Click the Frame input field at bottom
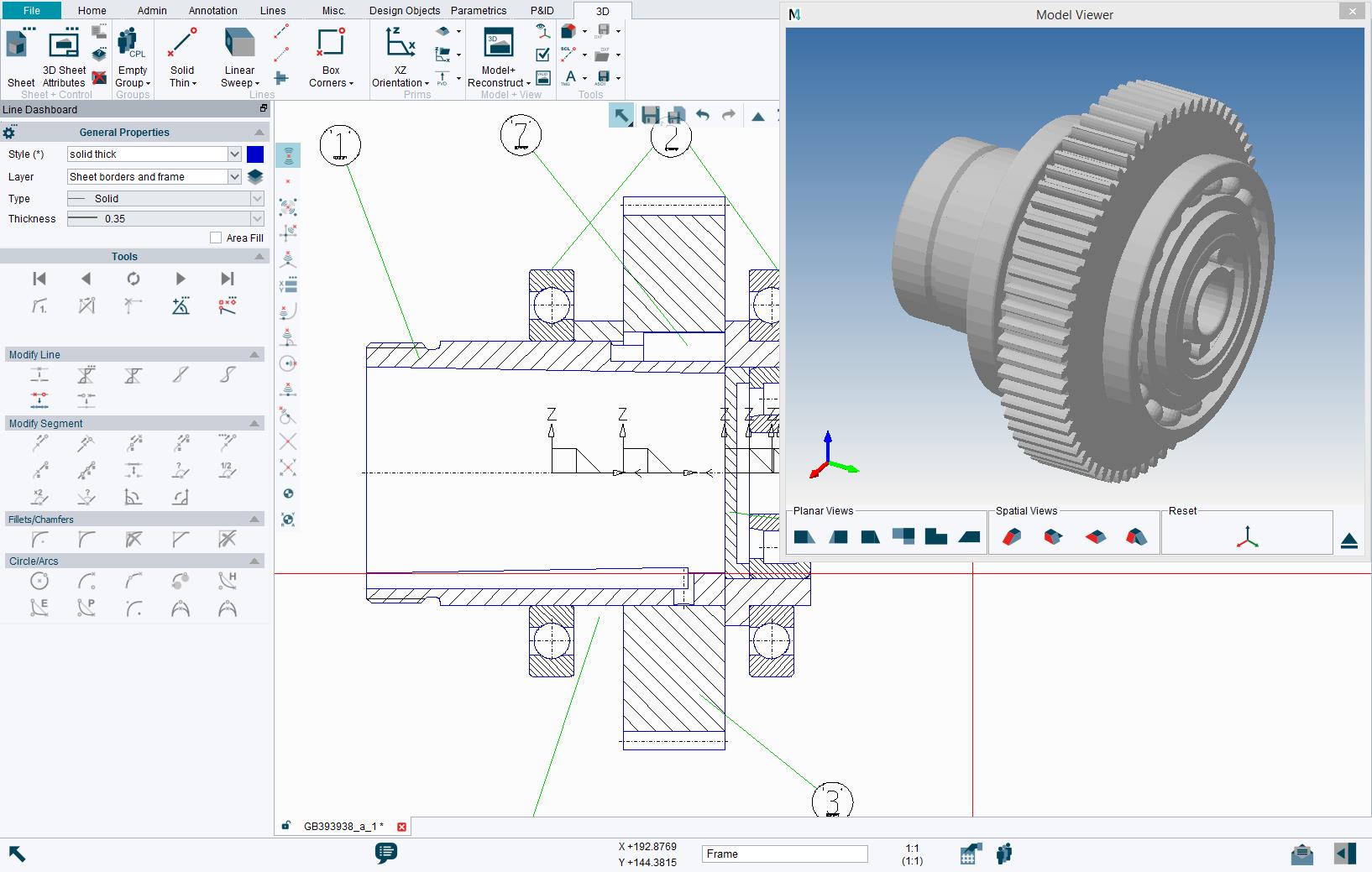Image resolution: width=1372 pixels, height=872 pixels. click(x=783, y=854)
